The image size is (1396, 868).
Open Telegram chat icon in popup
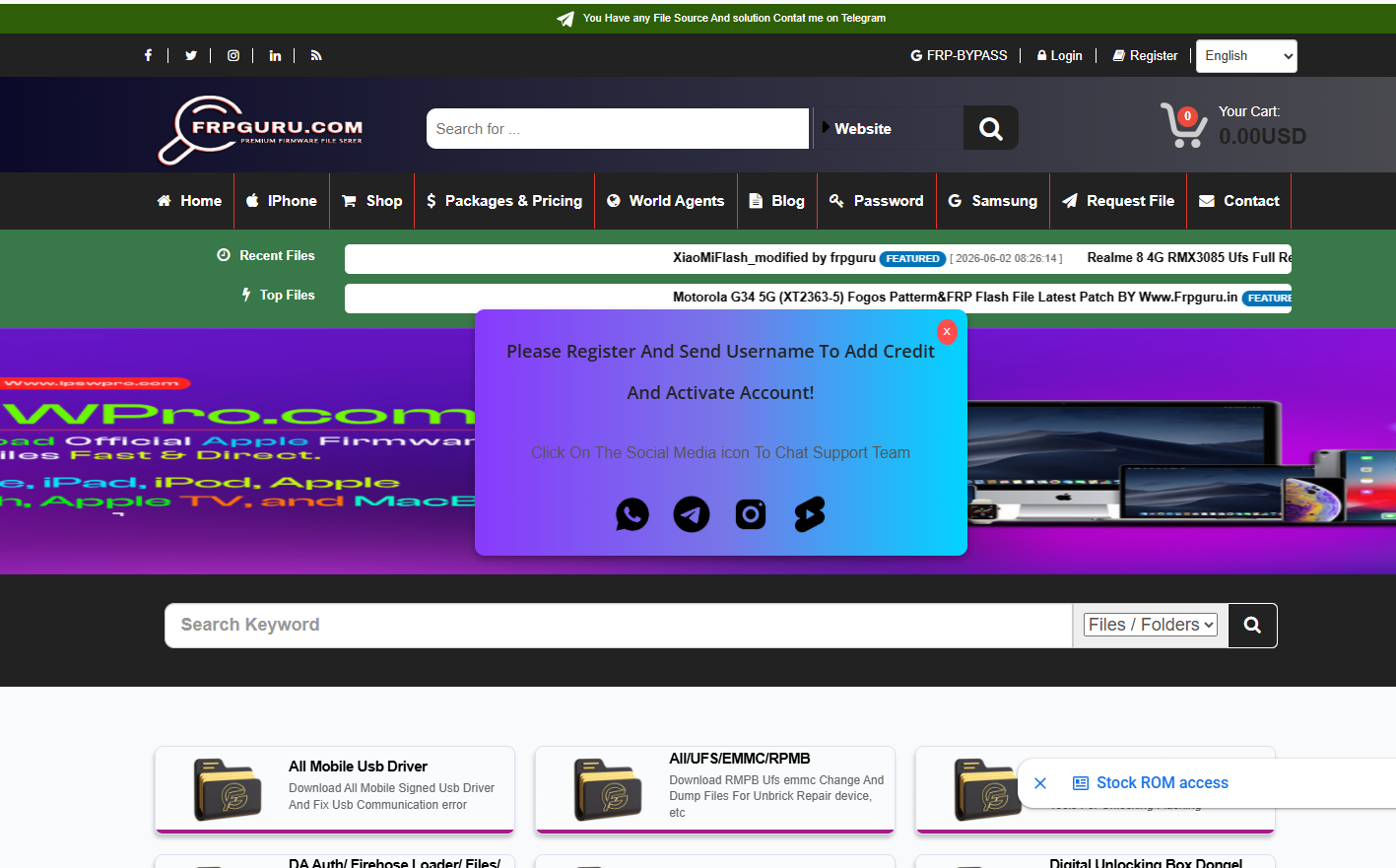(x=692, y=514)
